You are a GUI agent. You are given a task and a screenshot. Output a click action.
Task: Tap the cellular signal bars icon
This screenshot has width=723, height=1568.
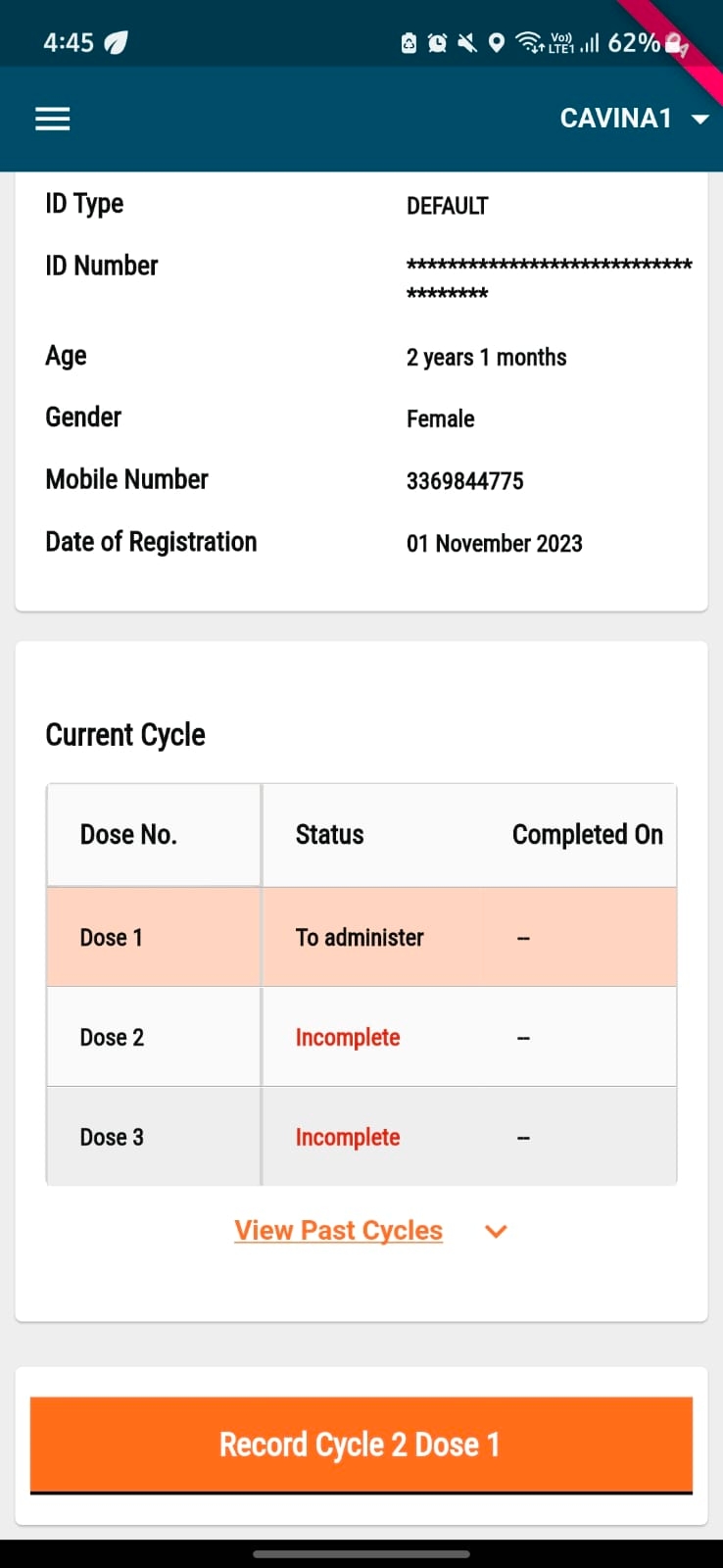tap(589, 43)
